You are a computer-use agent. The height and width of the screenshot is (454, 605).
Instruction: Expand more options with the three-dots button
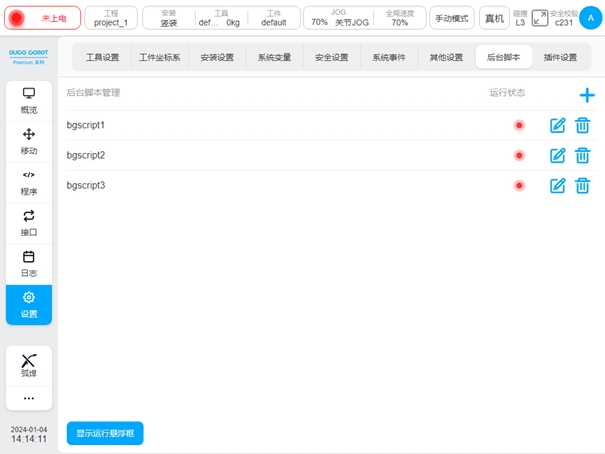pos(29,398)
